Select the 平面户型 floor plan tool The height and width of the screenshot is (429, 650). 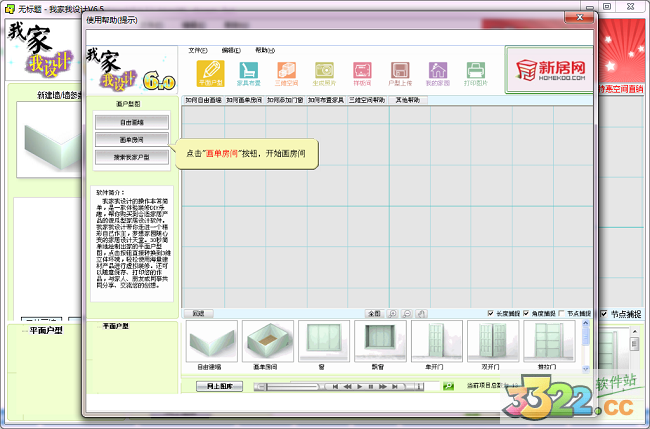(209, 73)
